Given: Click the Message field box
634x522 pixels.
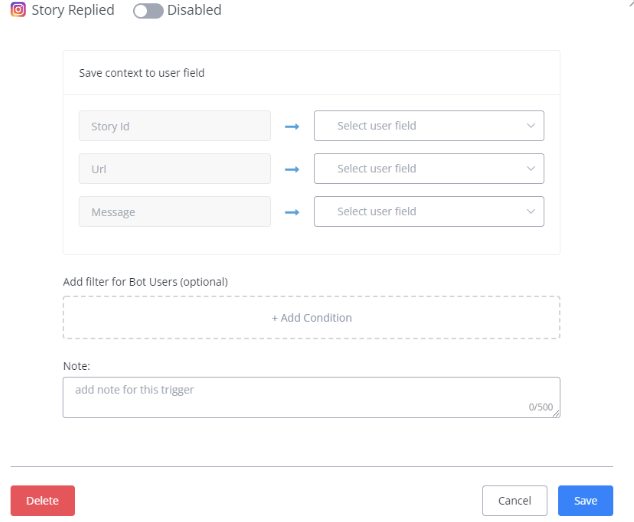Looking at the screenshot, I should tap(175, 211).
